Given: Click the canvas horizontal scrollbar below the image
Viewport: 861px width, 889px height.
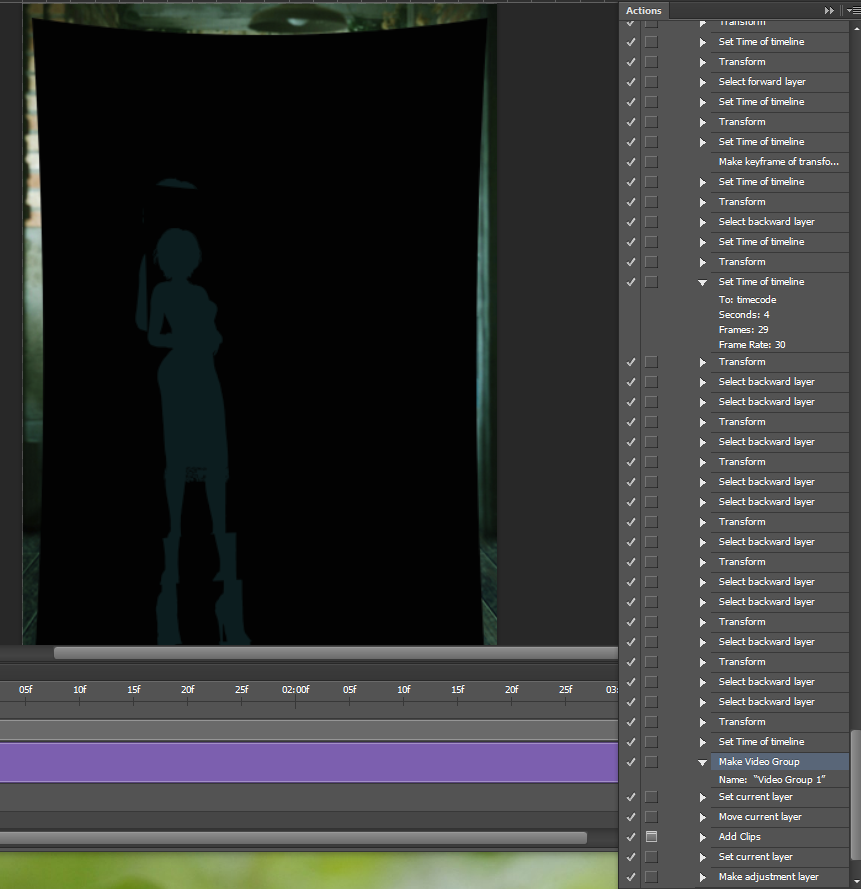Looking at the screenshot, I should (336, 653).
